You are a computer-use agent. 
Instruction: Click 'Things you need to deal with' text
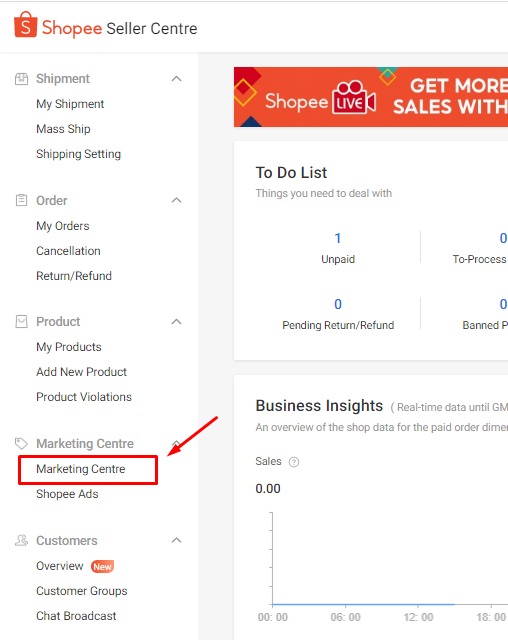[324, 193]
